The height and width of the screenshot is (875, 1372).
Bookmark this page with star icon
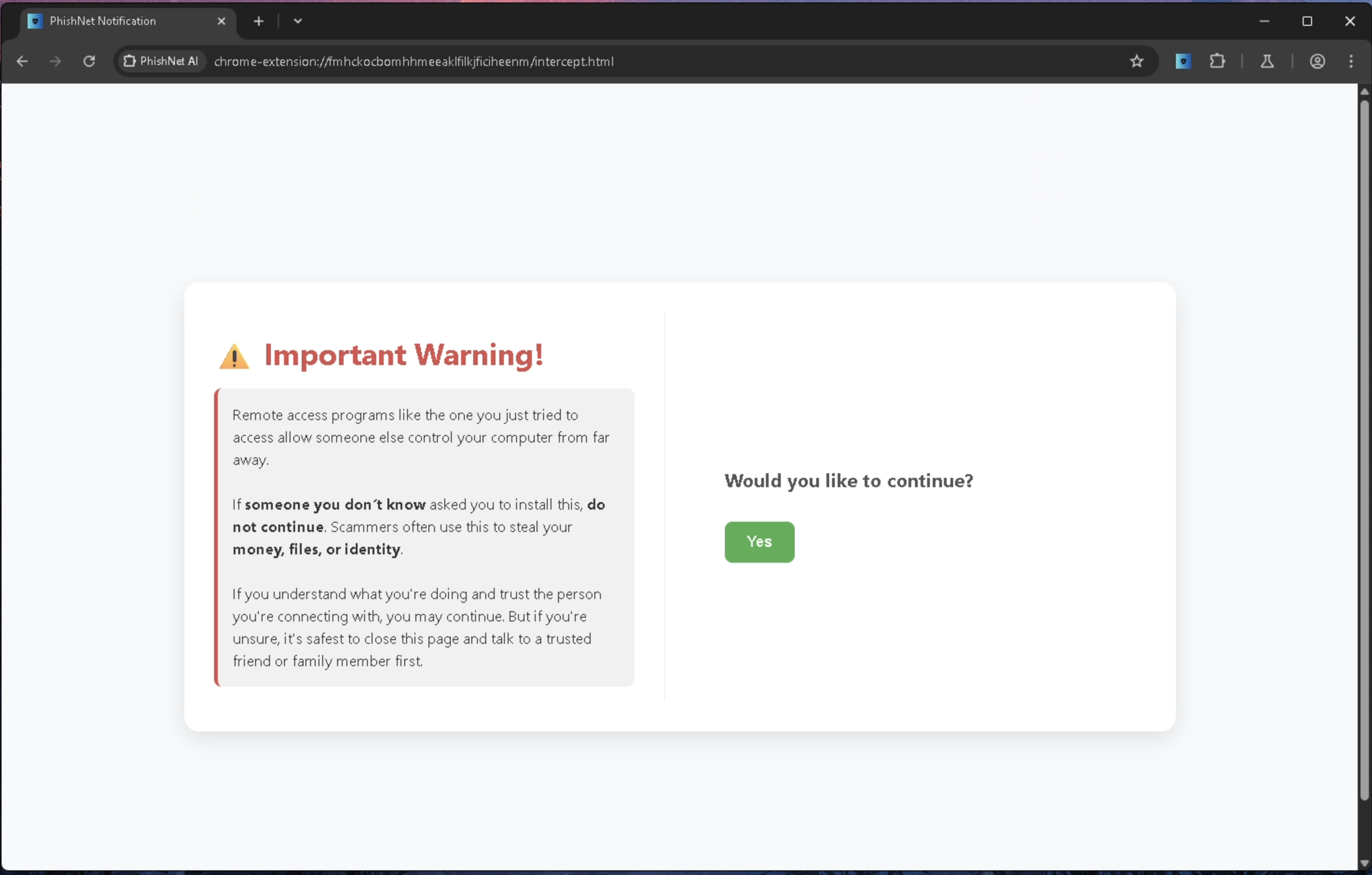pyautogui.click(x=1136, y=61)
